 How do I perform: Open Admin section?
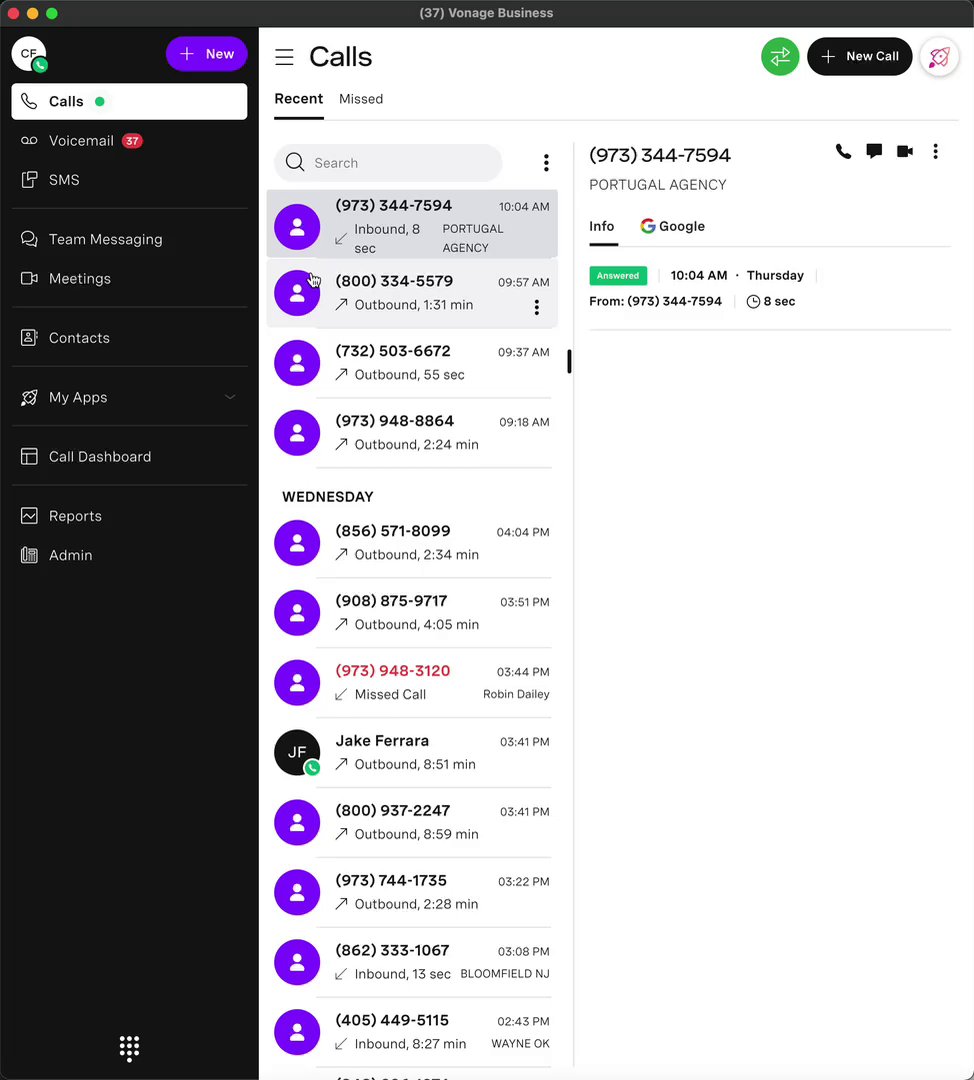[129, 555]
